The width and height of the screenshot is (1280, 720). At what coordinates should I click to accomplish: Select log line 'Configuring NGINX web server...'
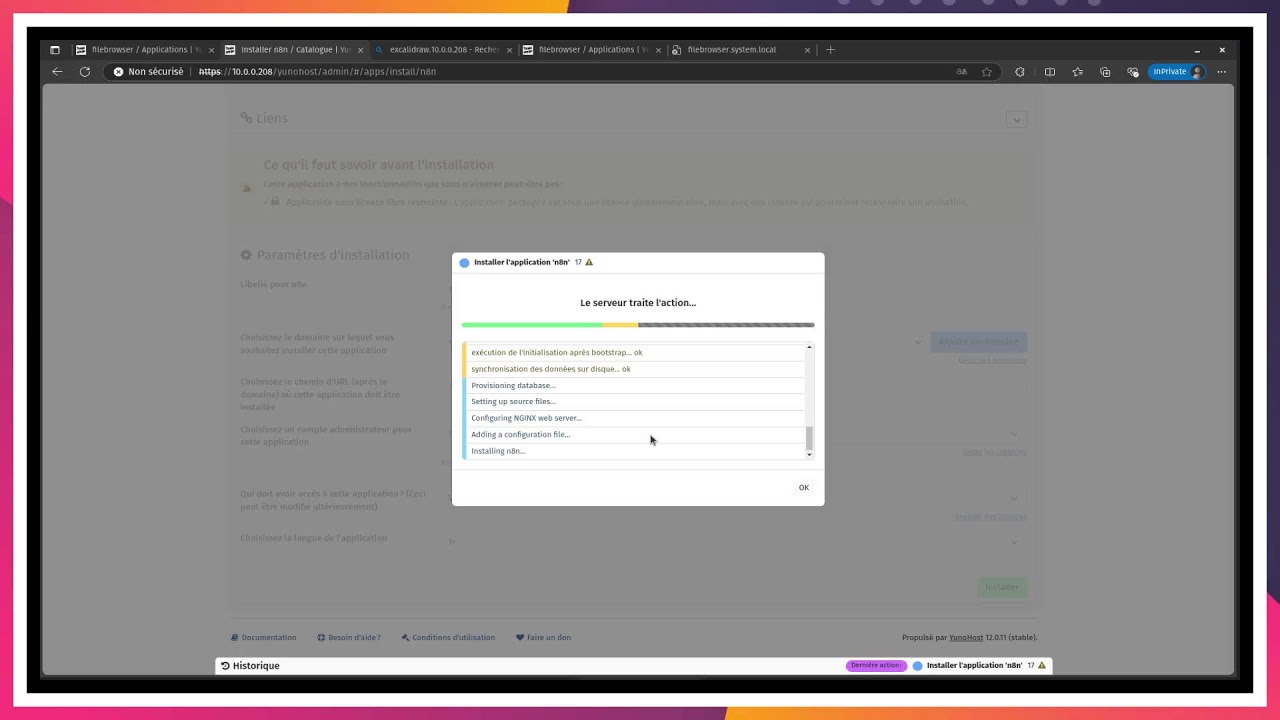click(634, 418)
